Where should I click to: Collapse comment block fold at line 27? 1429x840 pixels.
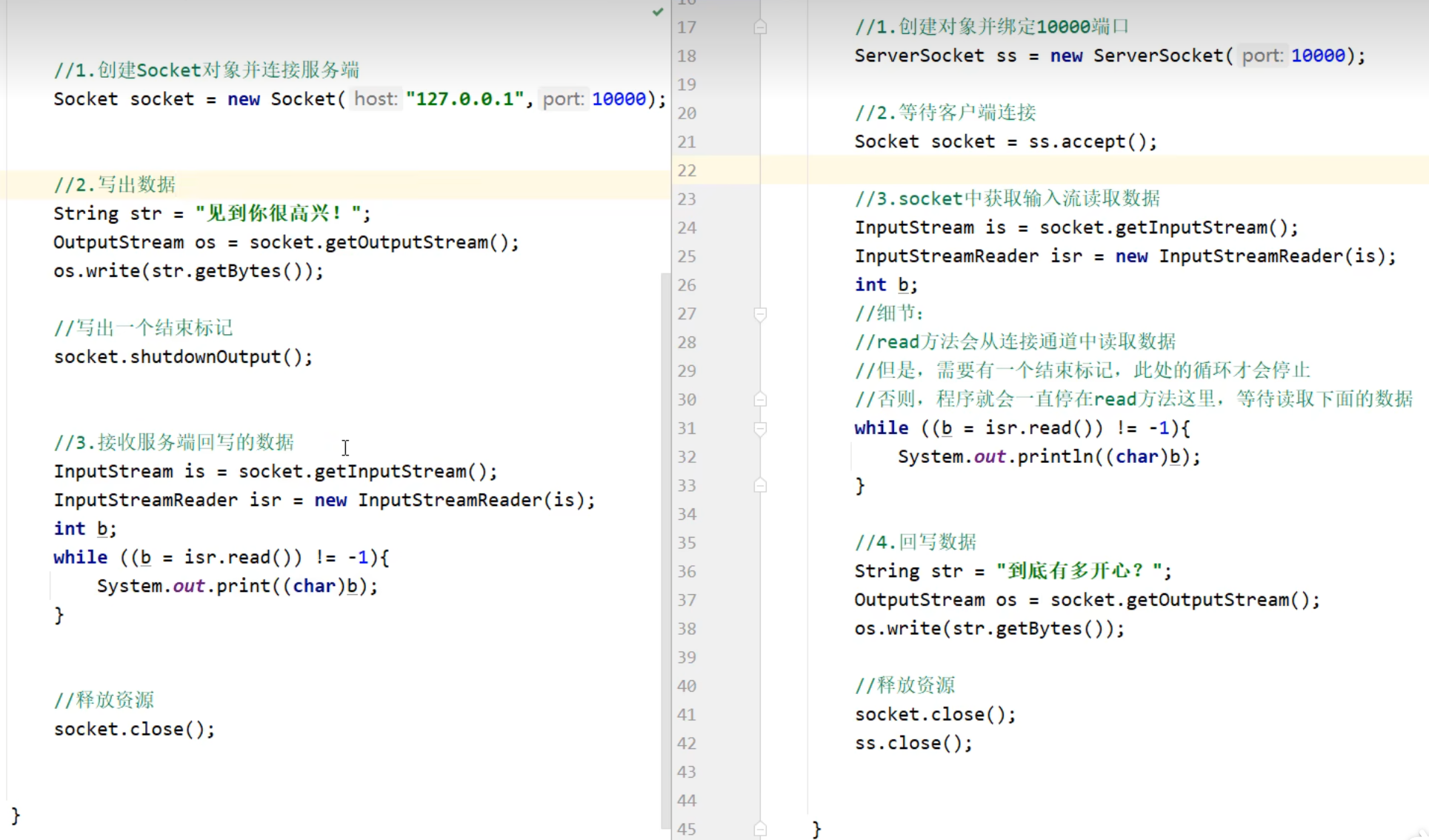(760, 314)
